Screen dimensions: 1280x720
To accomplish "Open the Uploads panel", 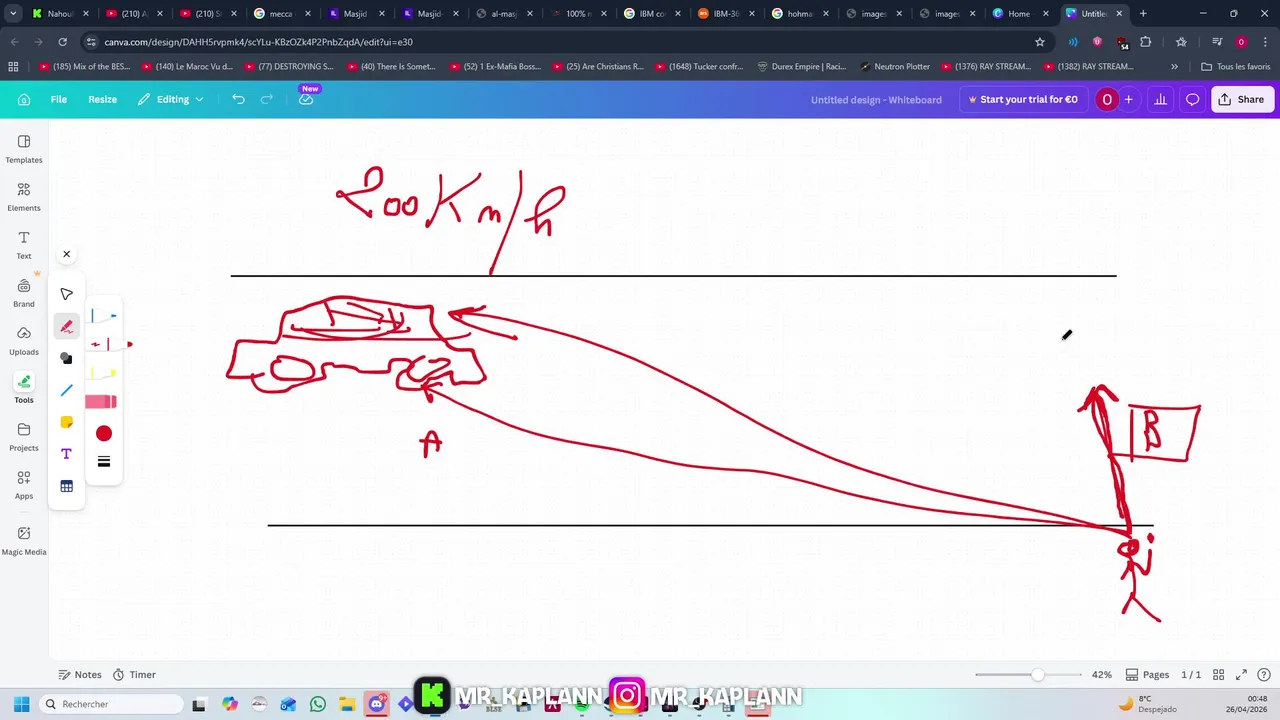I will point(24,341).
